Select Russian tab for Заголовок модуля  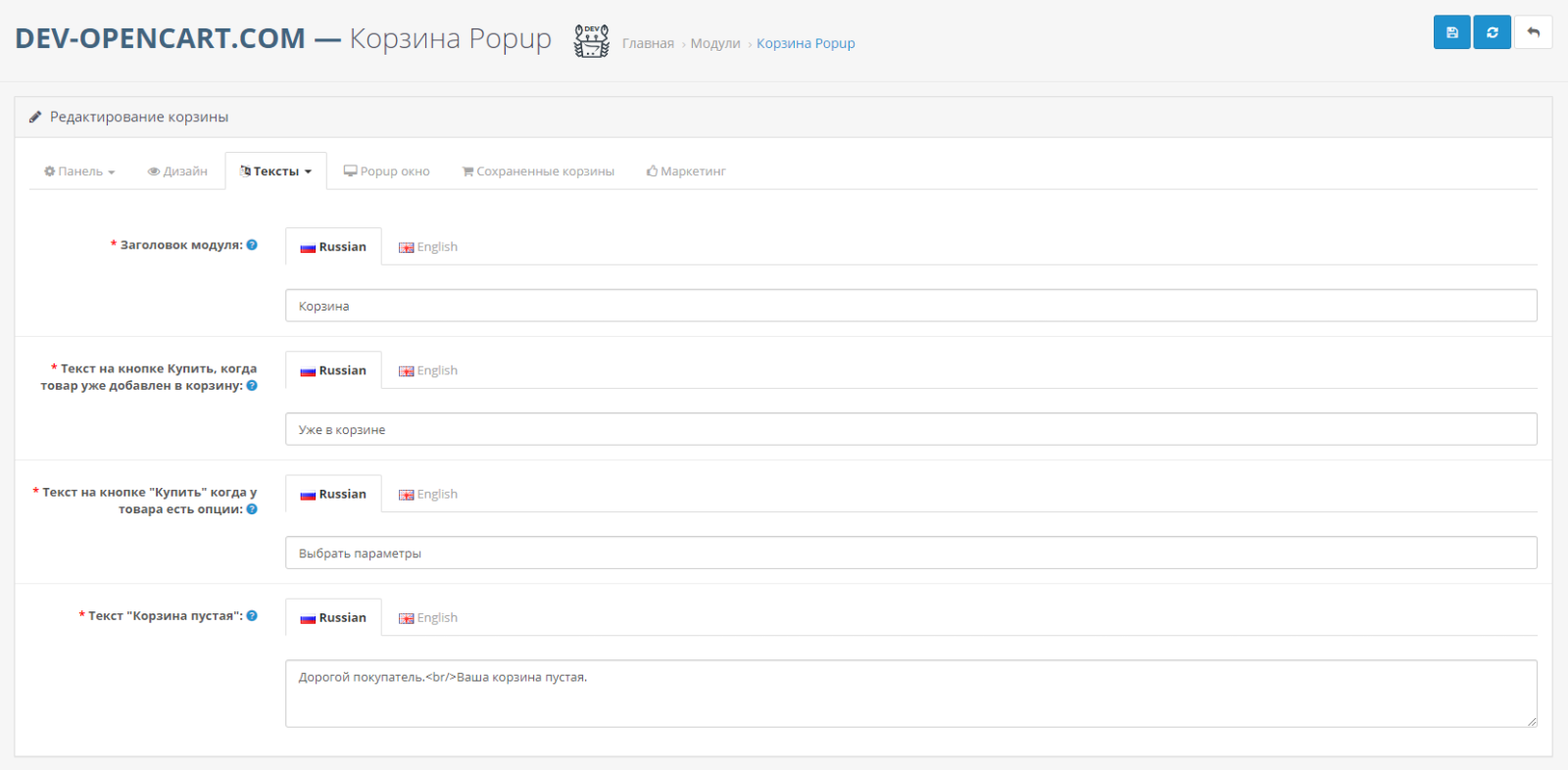333,247
